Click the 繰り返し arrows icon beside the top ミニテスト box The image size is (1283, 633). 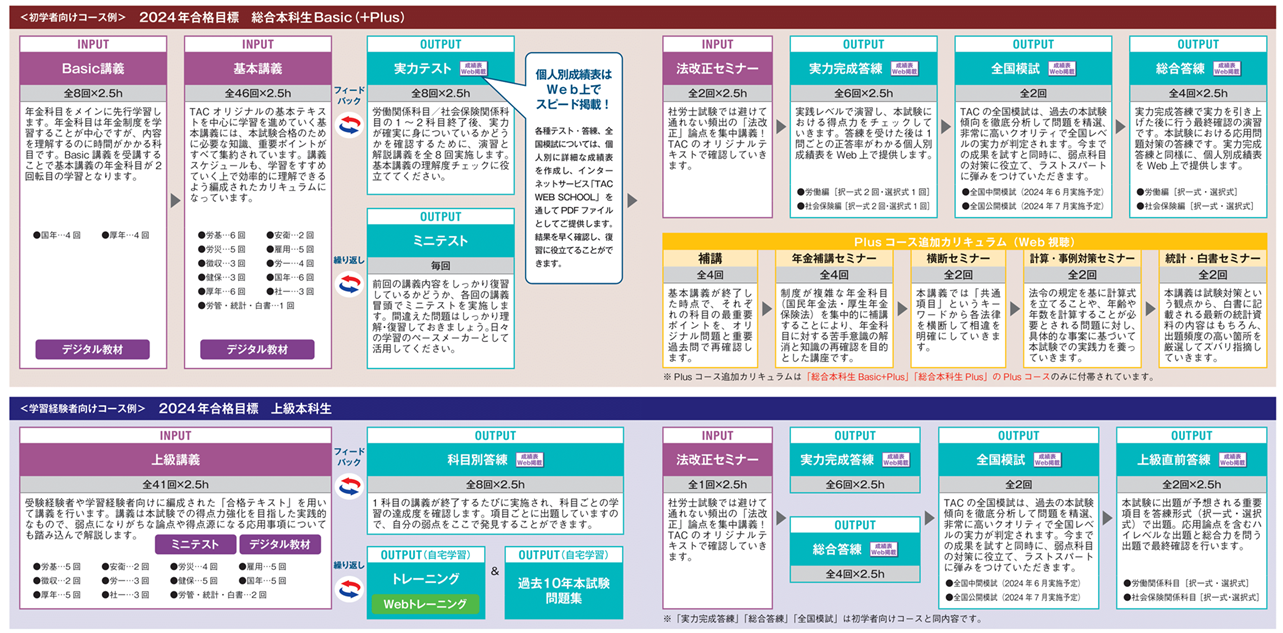click(x=348, y=285)
